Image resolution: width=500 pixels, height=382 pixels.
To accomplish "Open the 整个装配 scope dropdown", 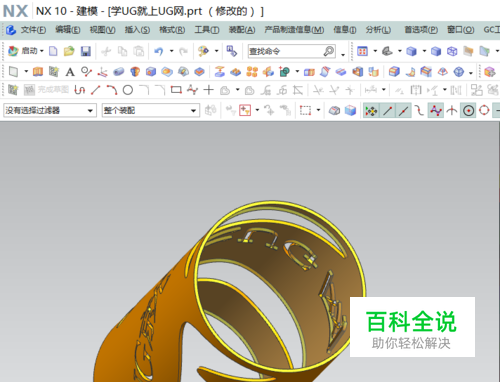I will [x=151, y=110].
